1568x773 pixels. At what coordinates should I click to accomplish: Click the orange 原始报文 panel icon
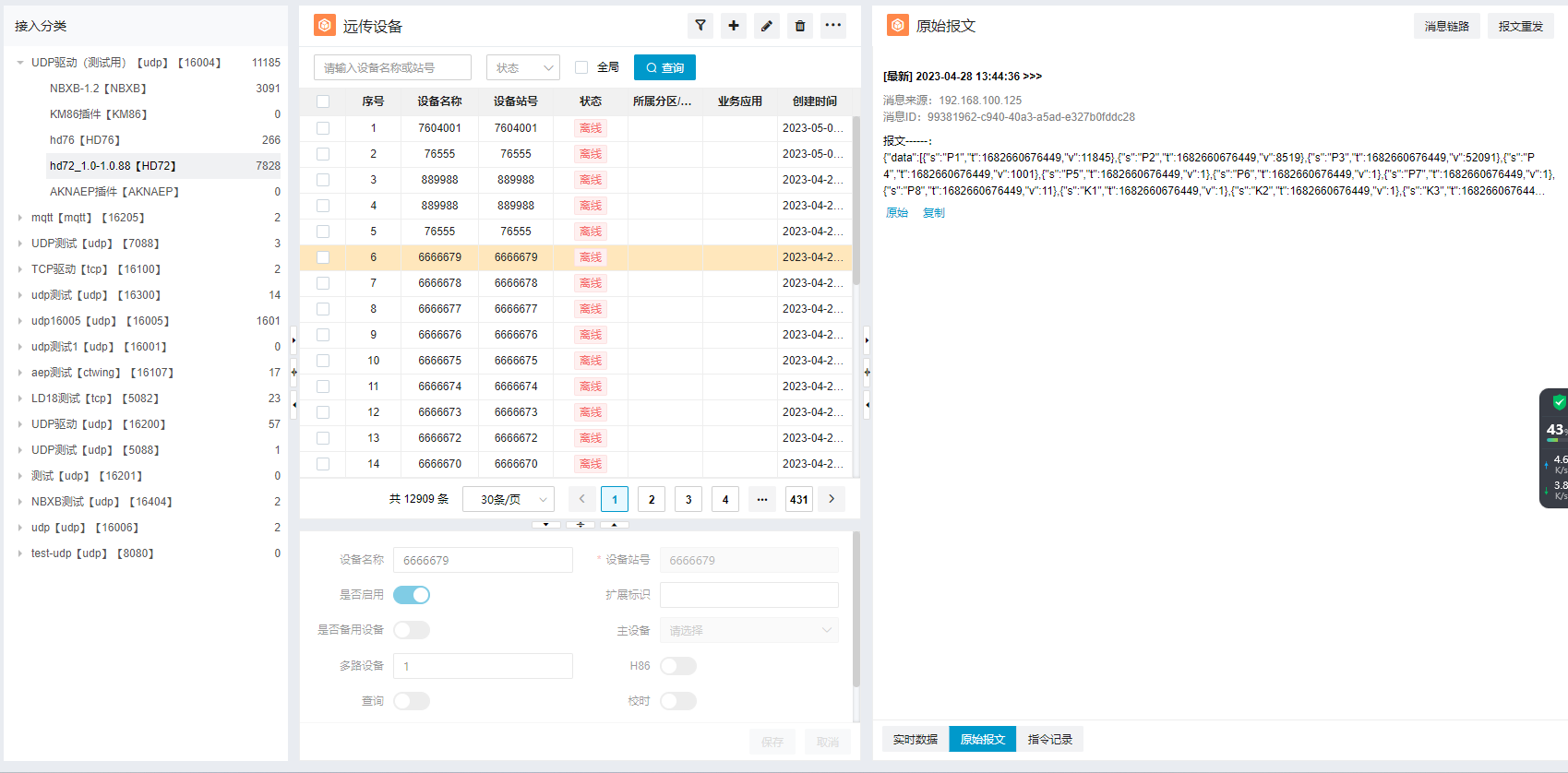897,26
